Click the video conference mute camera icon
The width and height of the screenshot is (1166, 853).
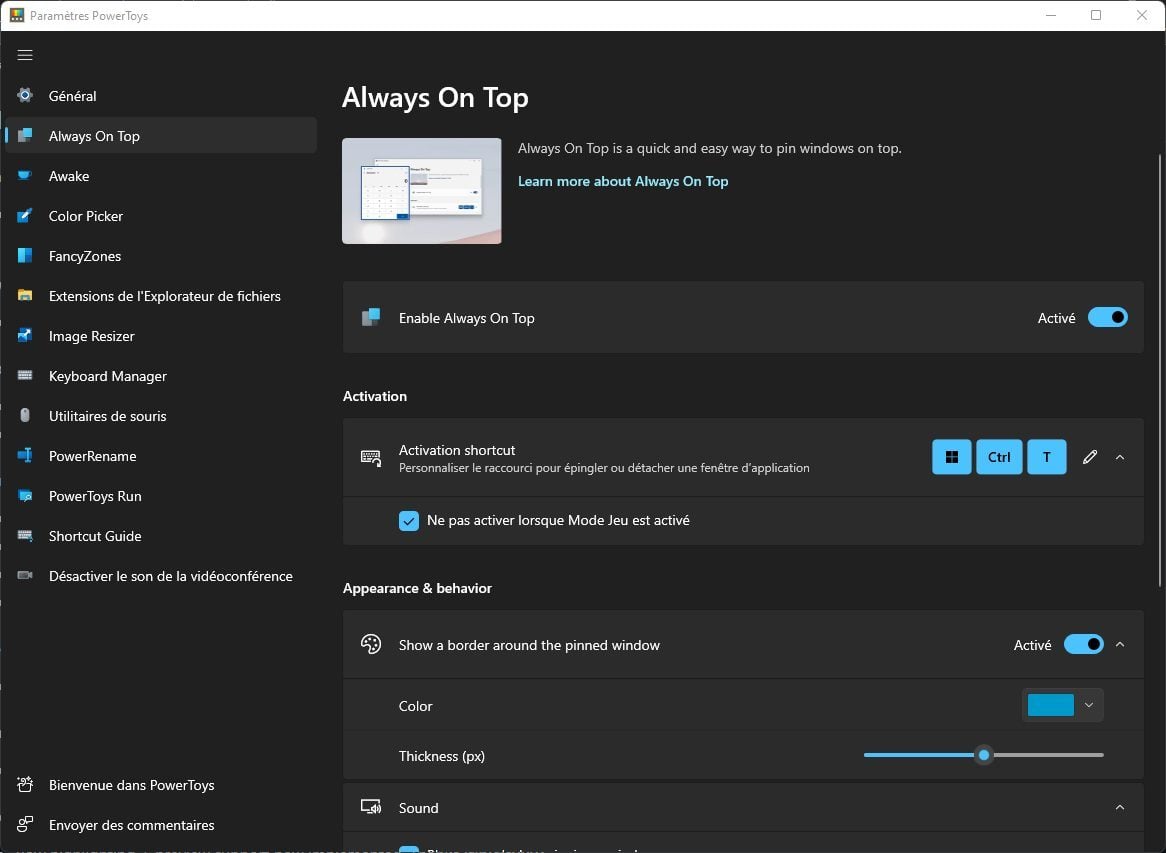point(25,576)
